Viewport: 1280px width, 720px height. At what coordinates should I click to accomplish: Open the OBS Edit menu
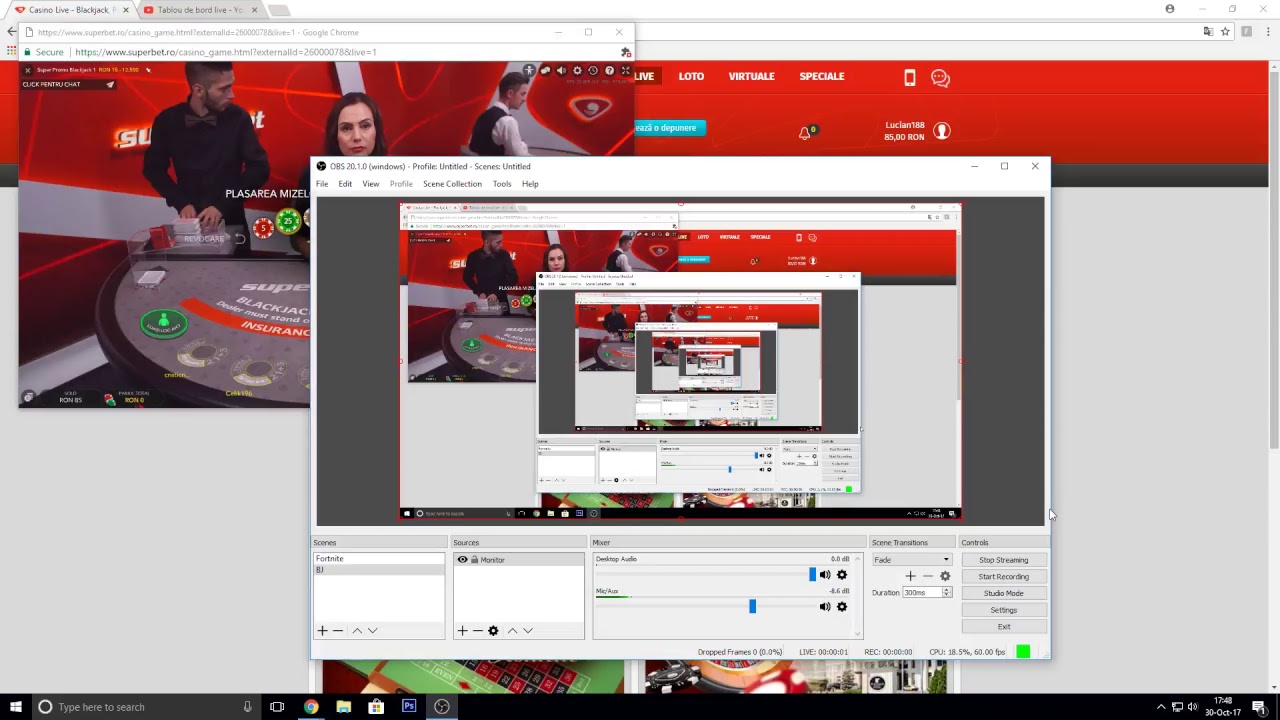click(x=345, y=184)
